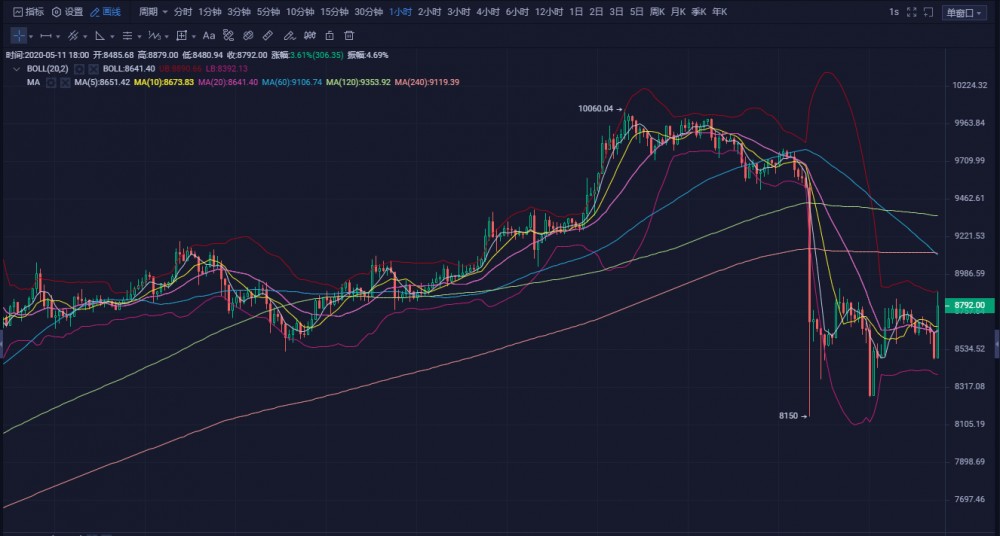The height and width of the screenshot is (536, 1000).
Task: Switch to the 周K weekly timeframe
Action: click(657, 12)
